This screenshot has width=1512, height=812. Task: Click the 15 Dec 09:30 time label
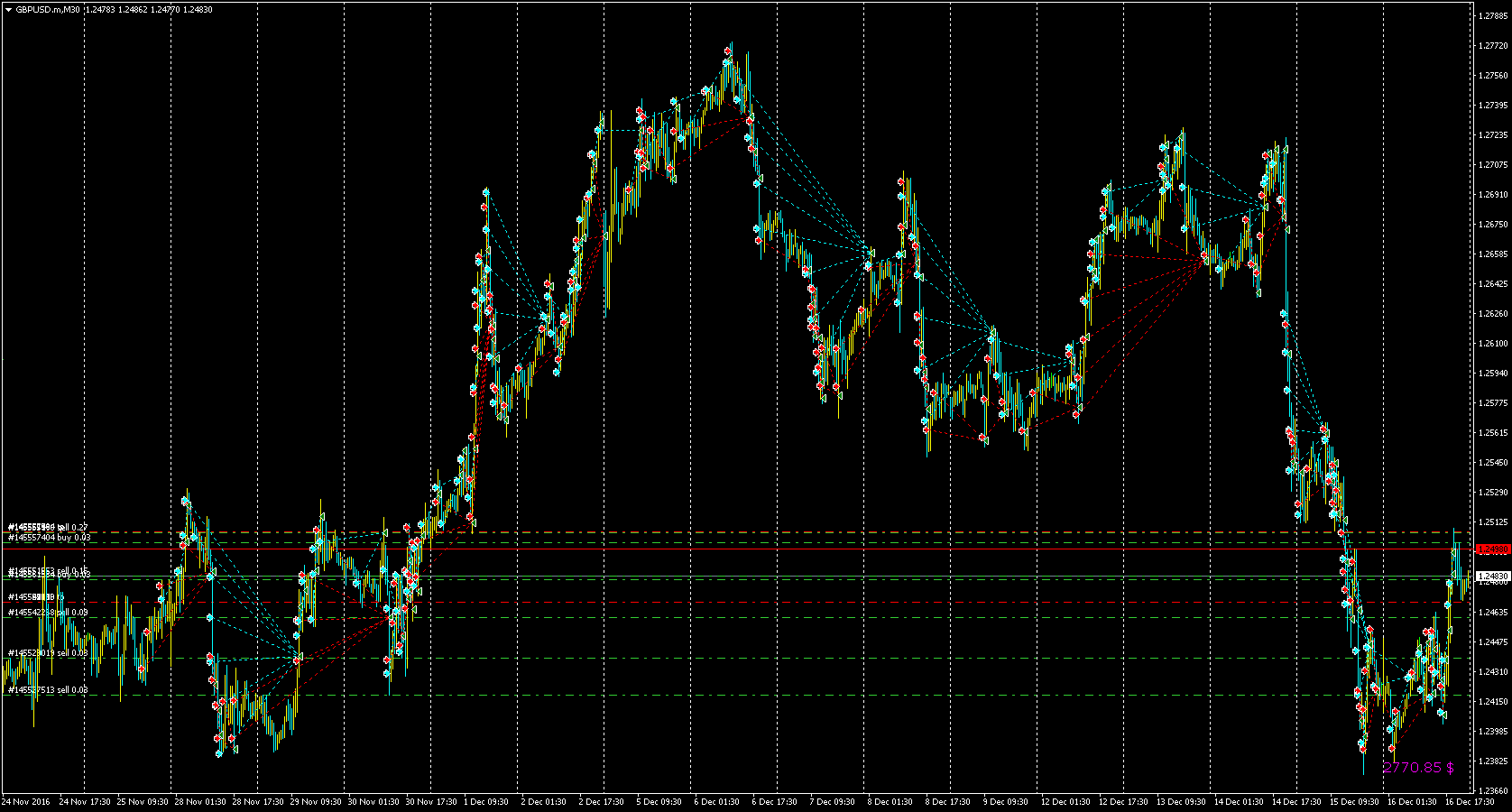pos(1355,802)
